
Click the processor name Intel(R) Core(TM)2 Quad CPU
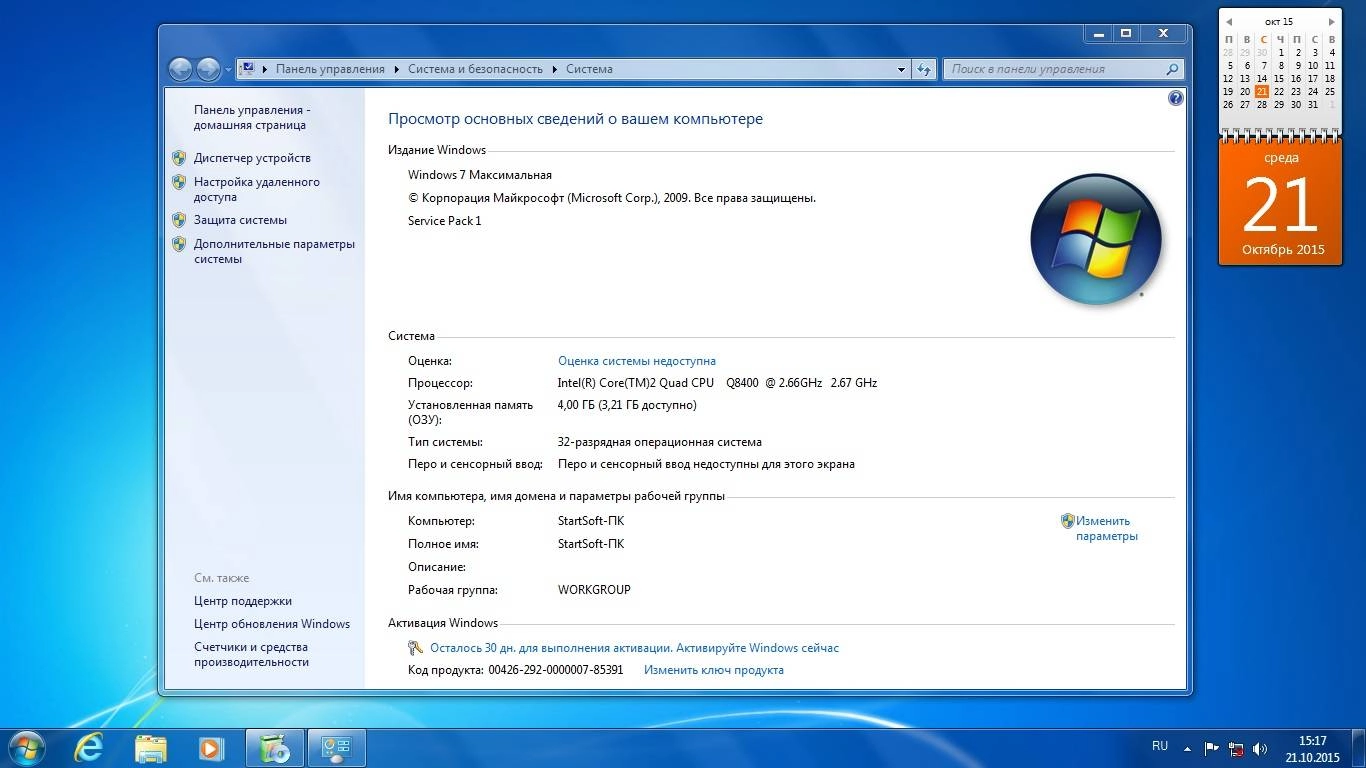636,383
